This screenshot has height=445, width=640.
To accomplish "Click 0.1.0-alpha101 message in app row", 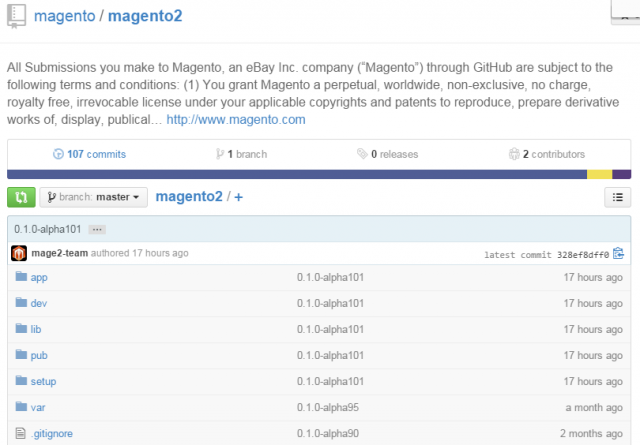I will (x=330, y=278).
